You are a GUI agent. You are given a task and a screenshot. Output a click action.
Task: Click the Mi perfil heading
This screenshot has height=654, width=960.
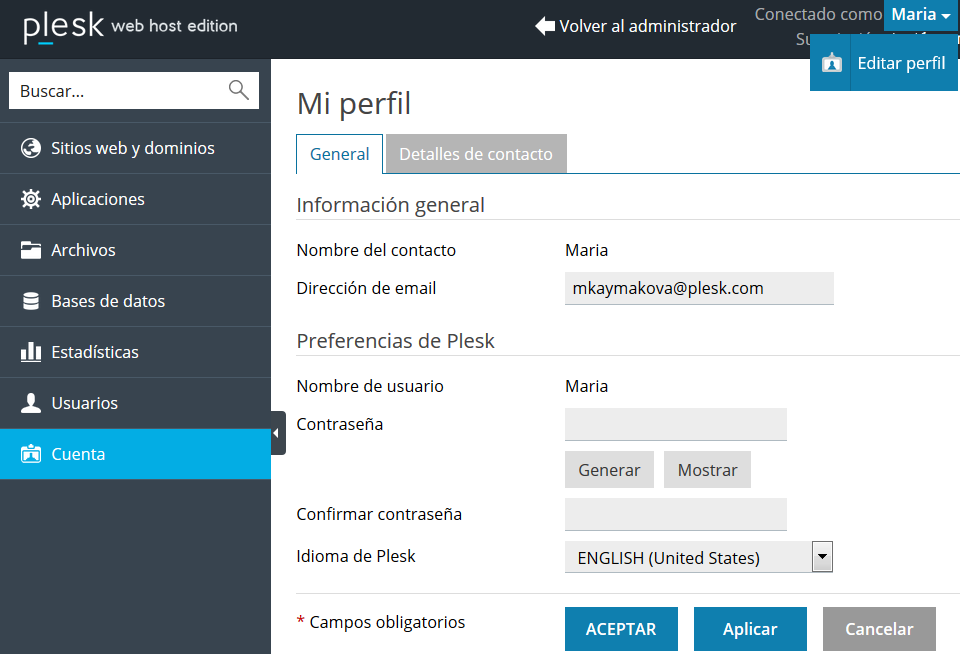[354, 103]
